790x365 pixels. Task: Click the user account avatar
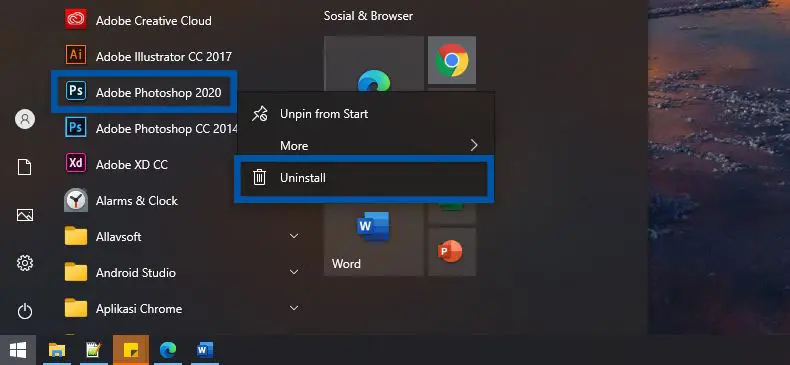25,119
